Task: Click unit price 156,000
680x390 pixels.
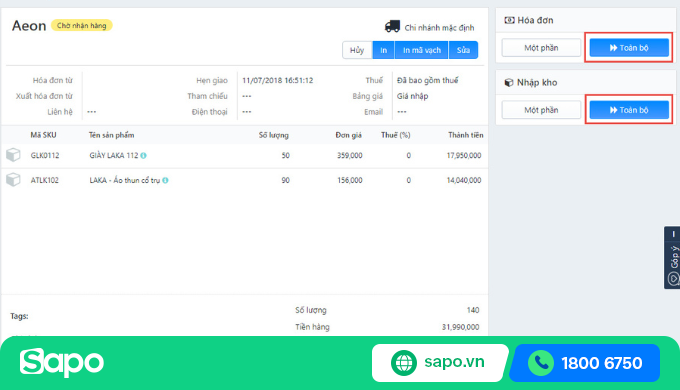Action: click(x=350, y=180)
